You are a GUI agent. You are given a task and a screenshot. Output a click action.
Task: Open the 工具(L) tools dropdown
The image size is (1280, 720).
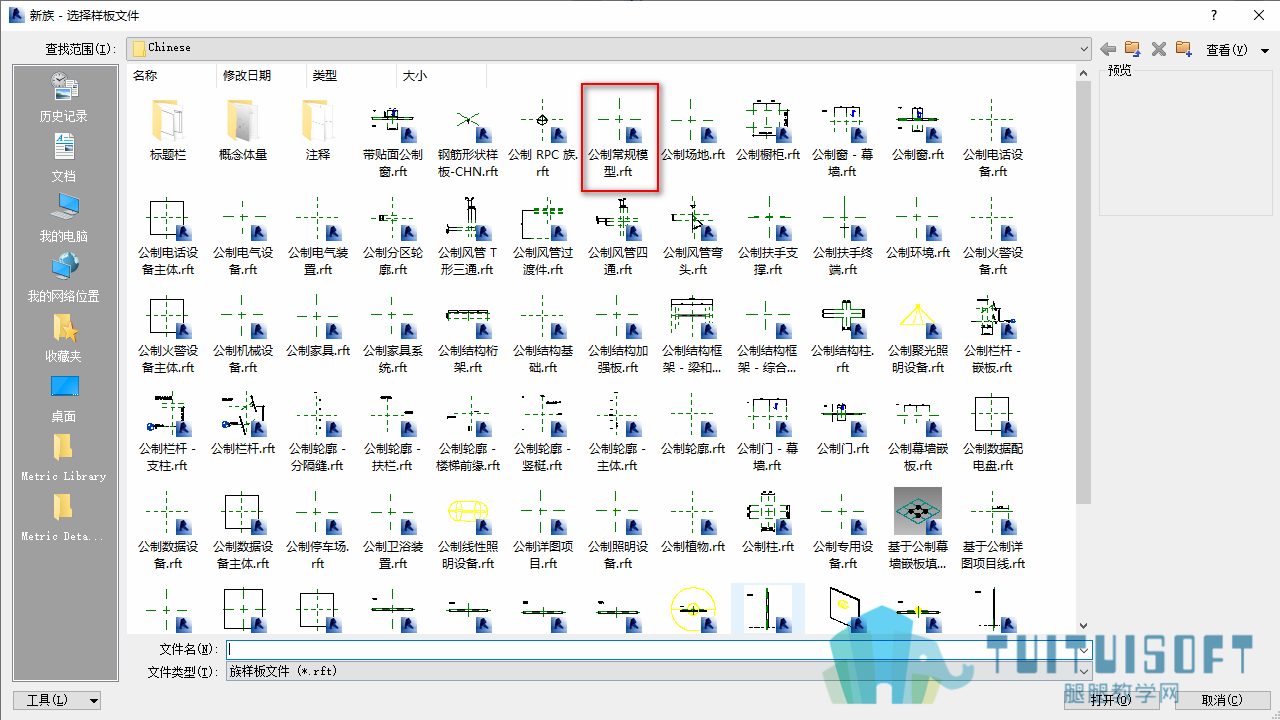57,701
